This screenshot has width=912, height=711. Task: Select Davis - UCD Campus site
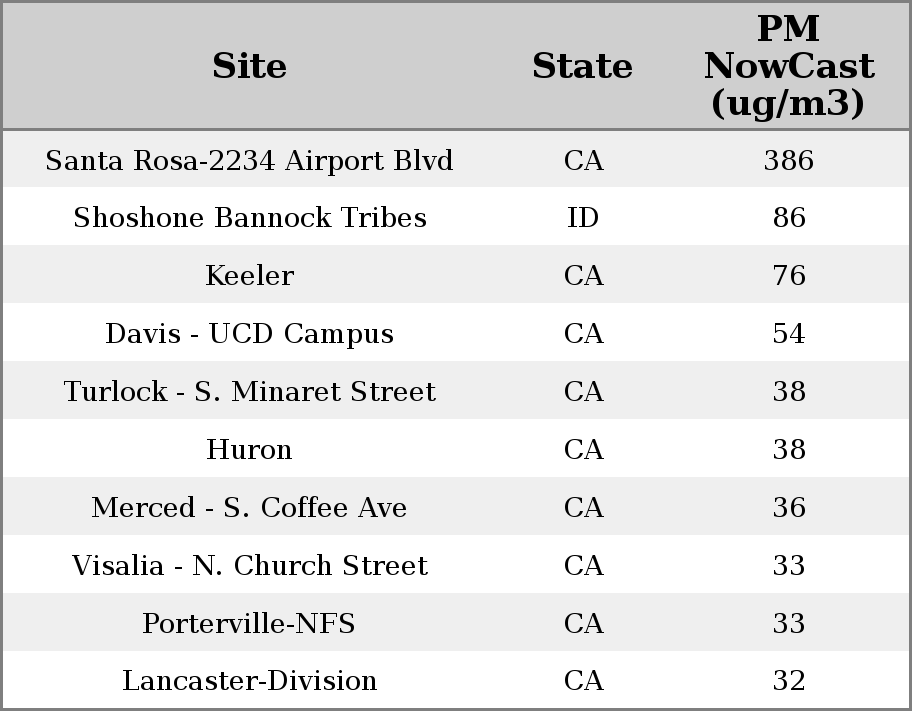coord(249,334)
